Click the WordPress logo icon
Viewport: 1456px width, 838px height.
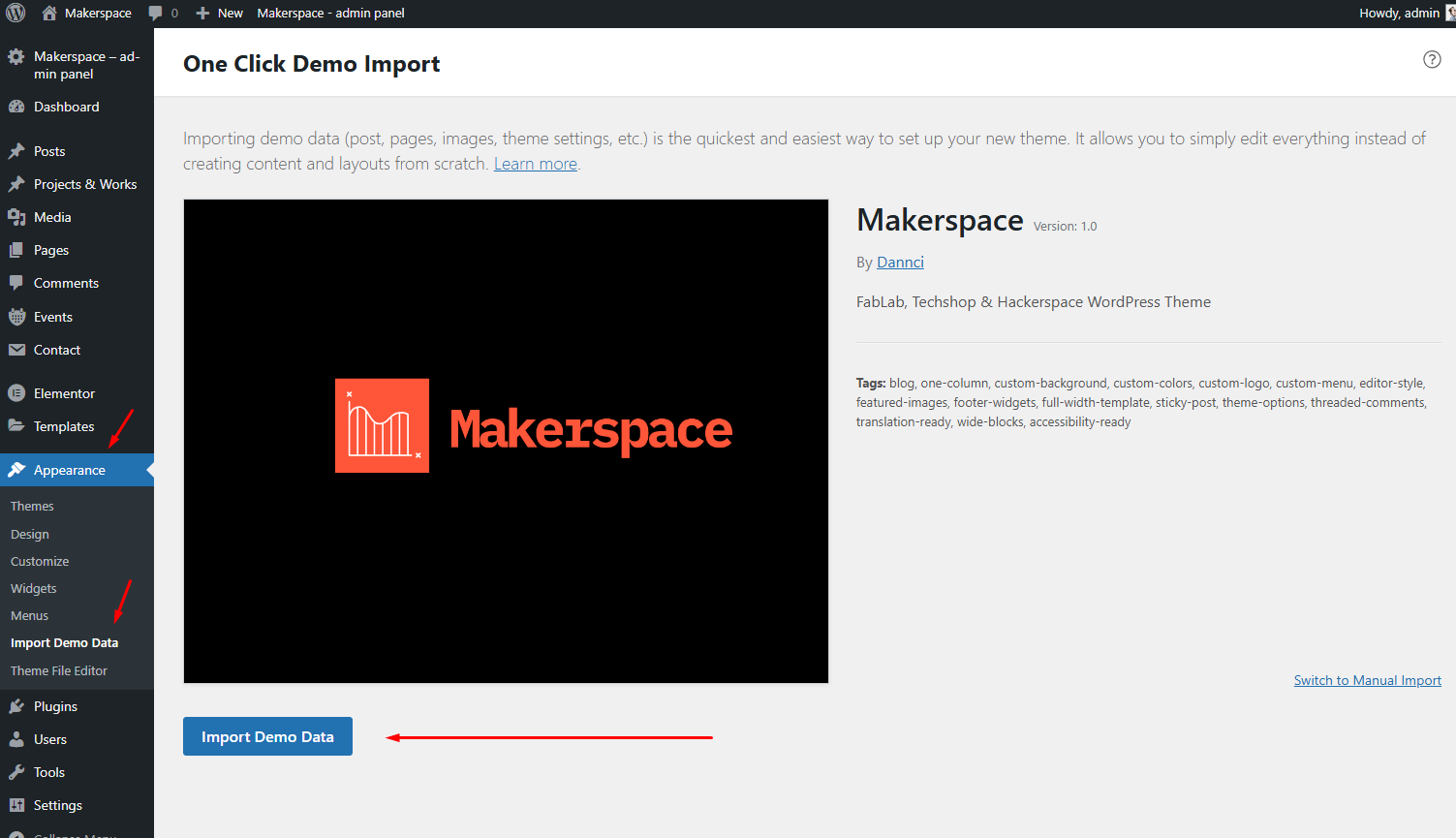coord(15,13)
